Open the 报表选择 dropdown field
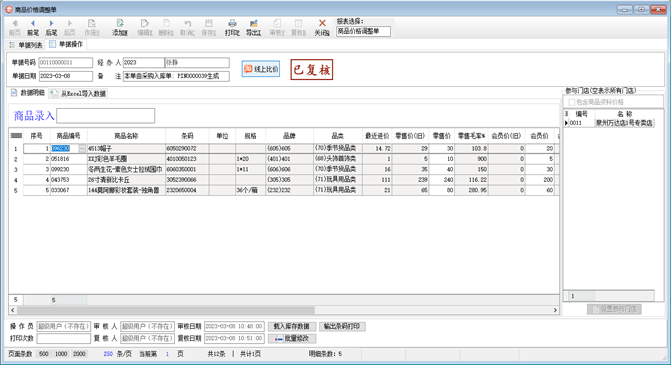This screenshot has width=671, height=365. [363, 31]
